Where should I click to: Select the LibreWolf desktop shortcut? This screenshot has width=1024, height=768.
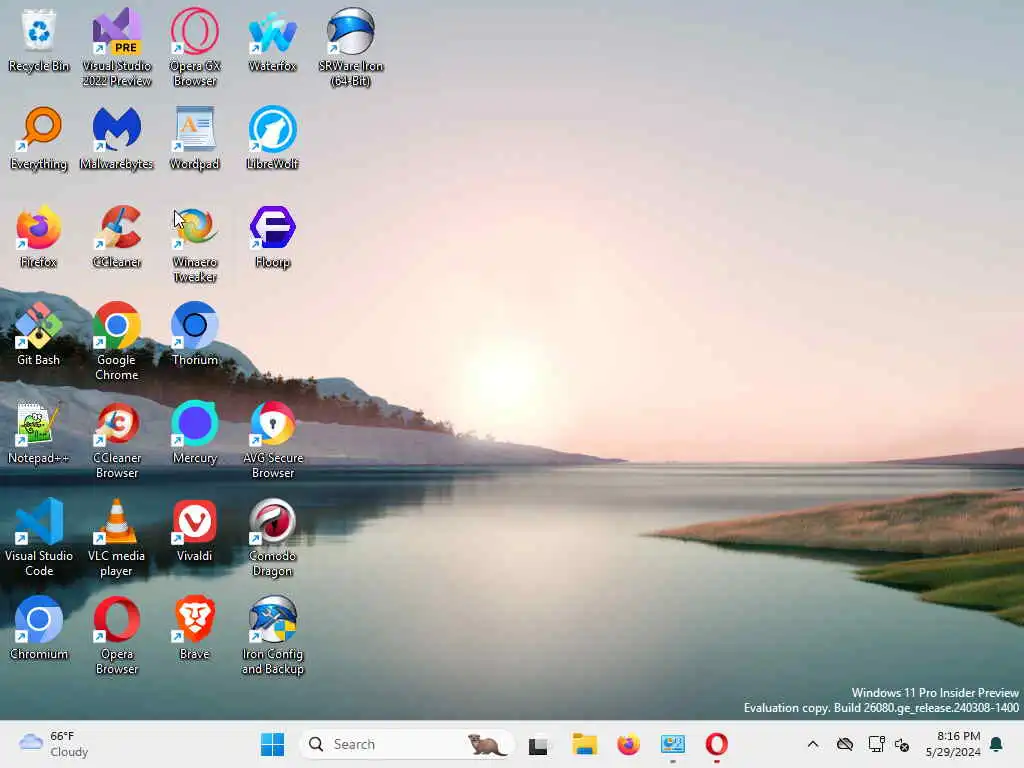click(272, 138)
